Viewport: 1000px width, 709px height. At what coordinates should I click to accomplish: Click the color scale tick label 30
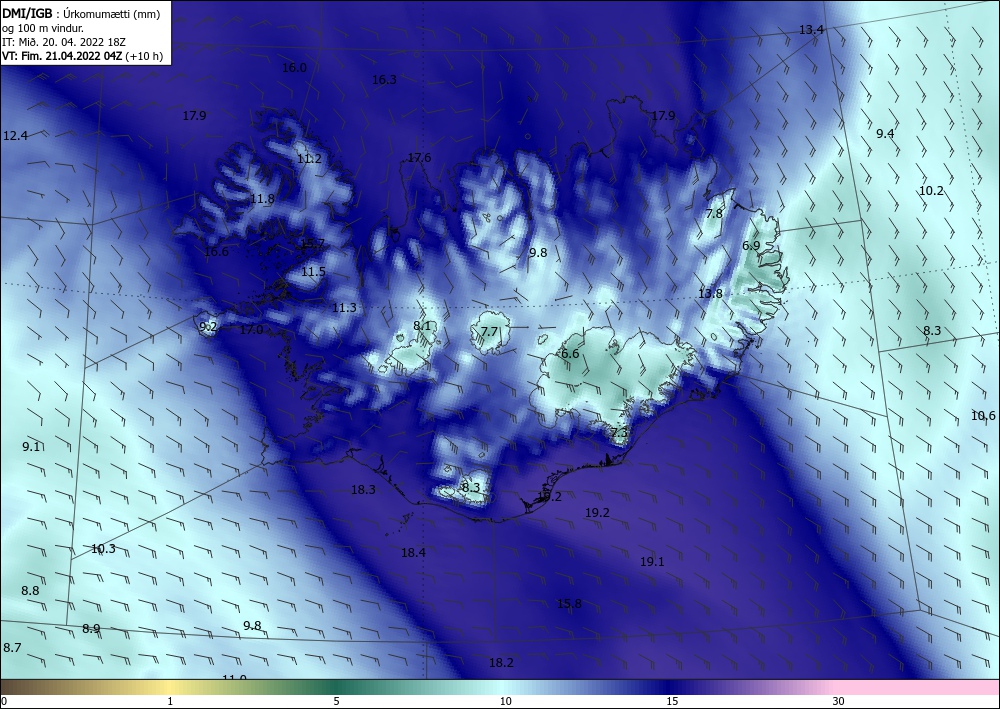pyautogui.click(x=838, y=702)
